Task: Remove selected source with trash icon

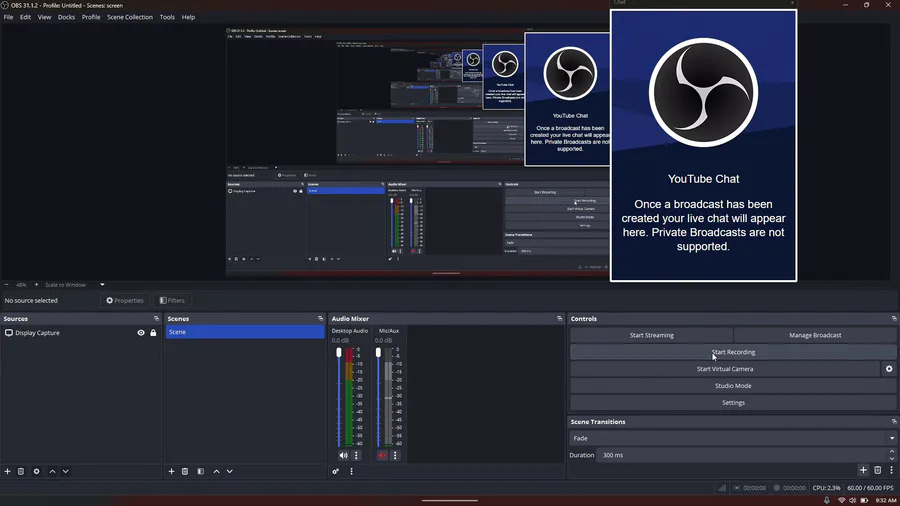Action: (21, 471)
